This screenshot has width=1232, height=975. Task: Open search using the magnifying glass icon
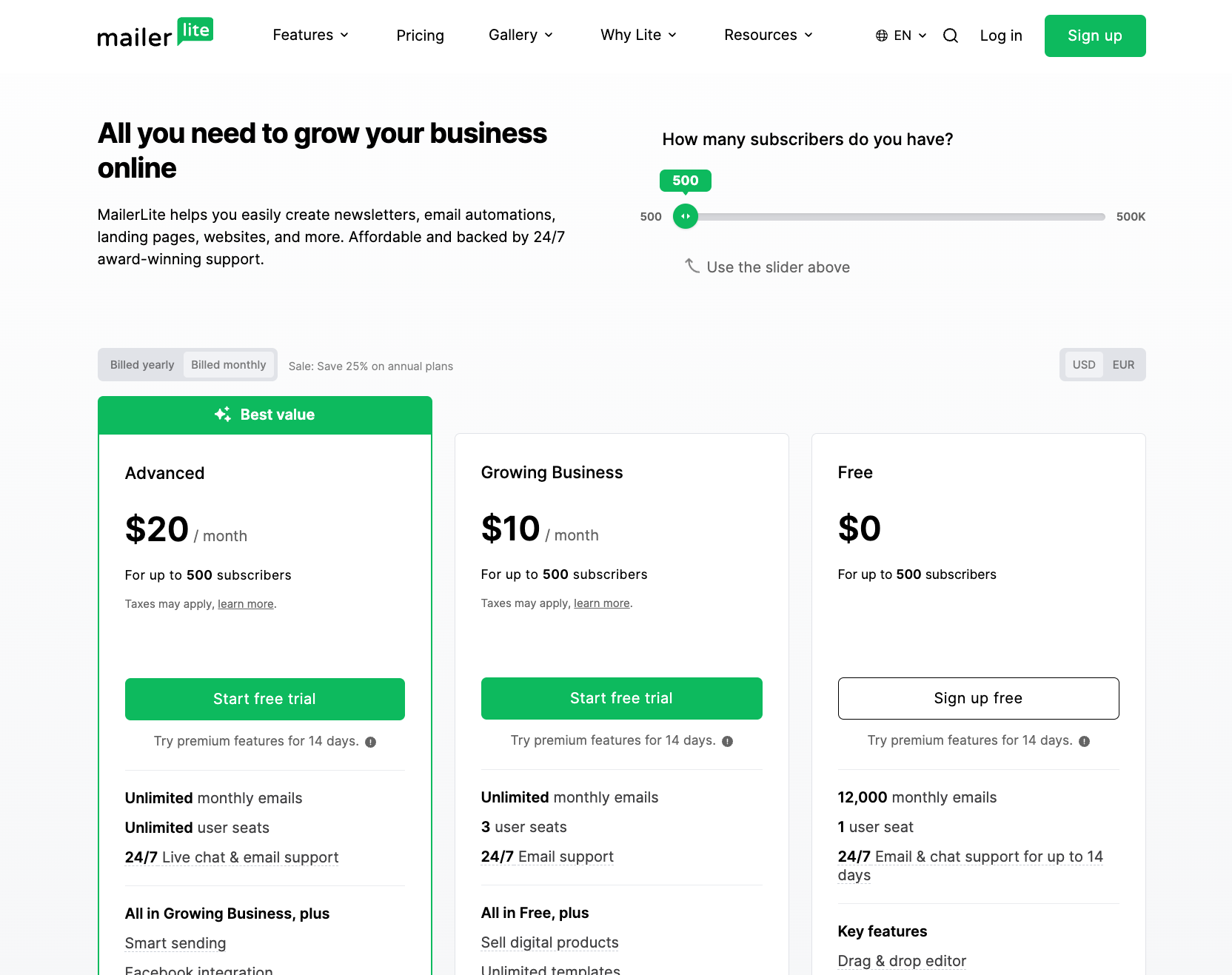tap(950, 35)
